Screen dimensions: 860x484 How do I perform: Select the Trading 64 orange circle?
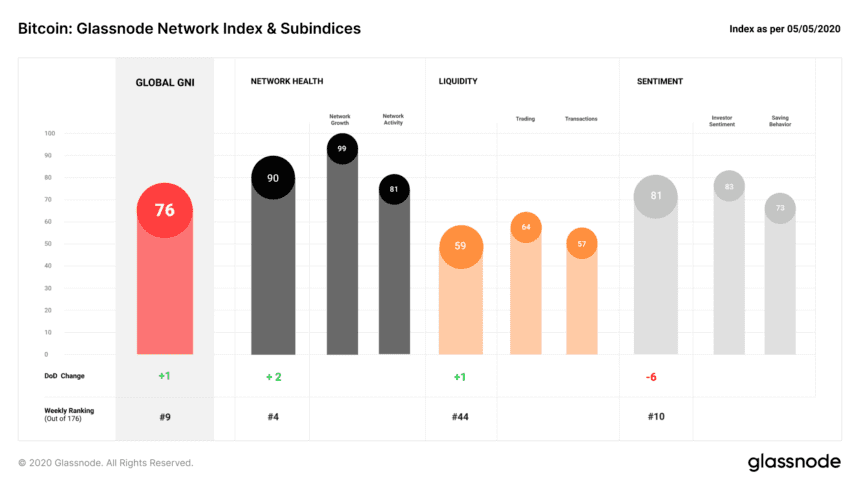(x=526, y=227)
